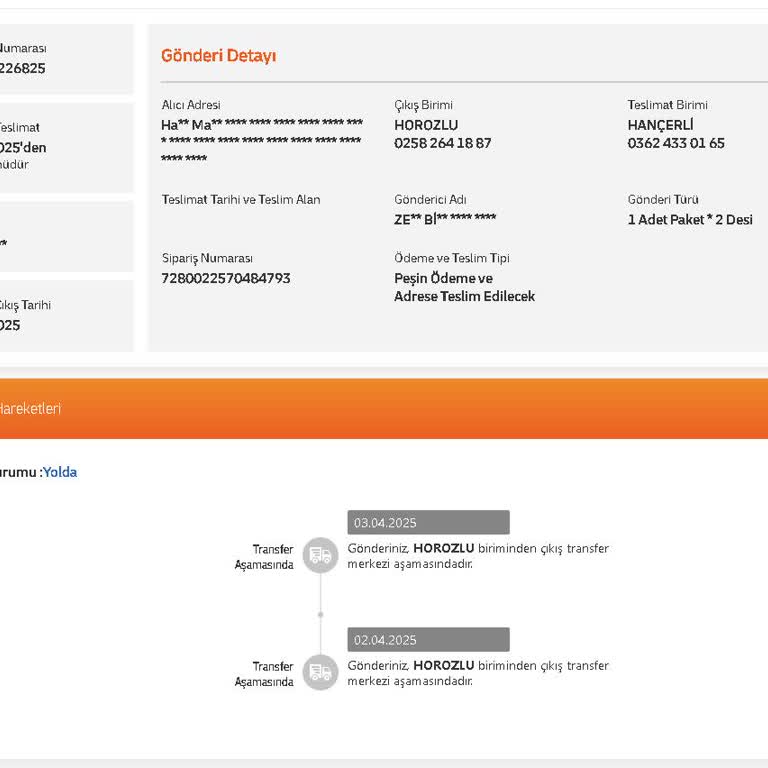Click Transfer Aşamasında label for 02.04.2025

tap(264, 674)
